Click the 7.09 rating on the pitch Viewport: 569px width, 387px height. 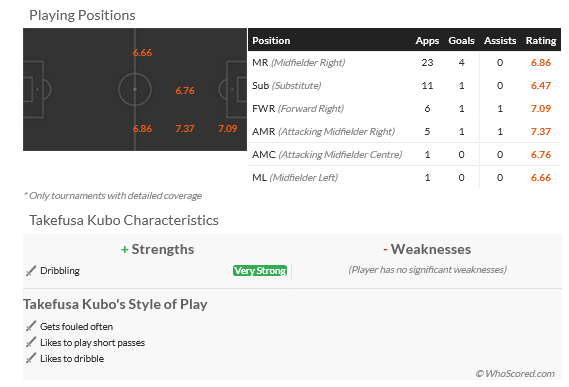point(228,129)
